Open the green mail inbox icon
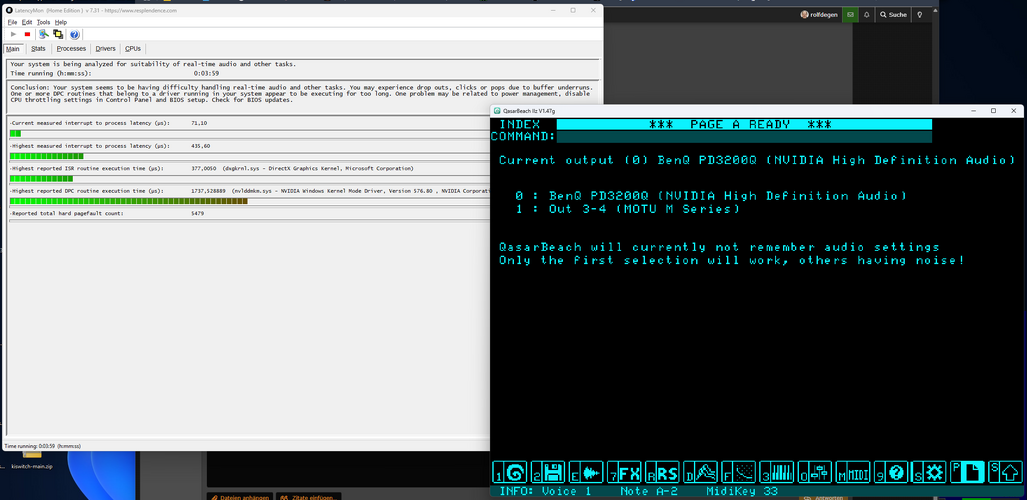 (x=850, y=14)
